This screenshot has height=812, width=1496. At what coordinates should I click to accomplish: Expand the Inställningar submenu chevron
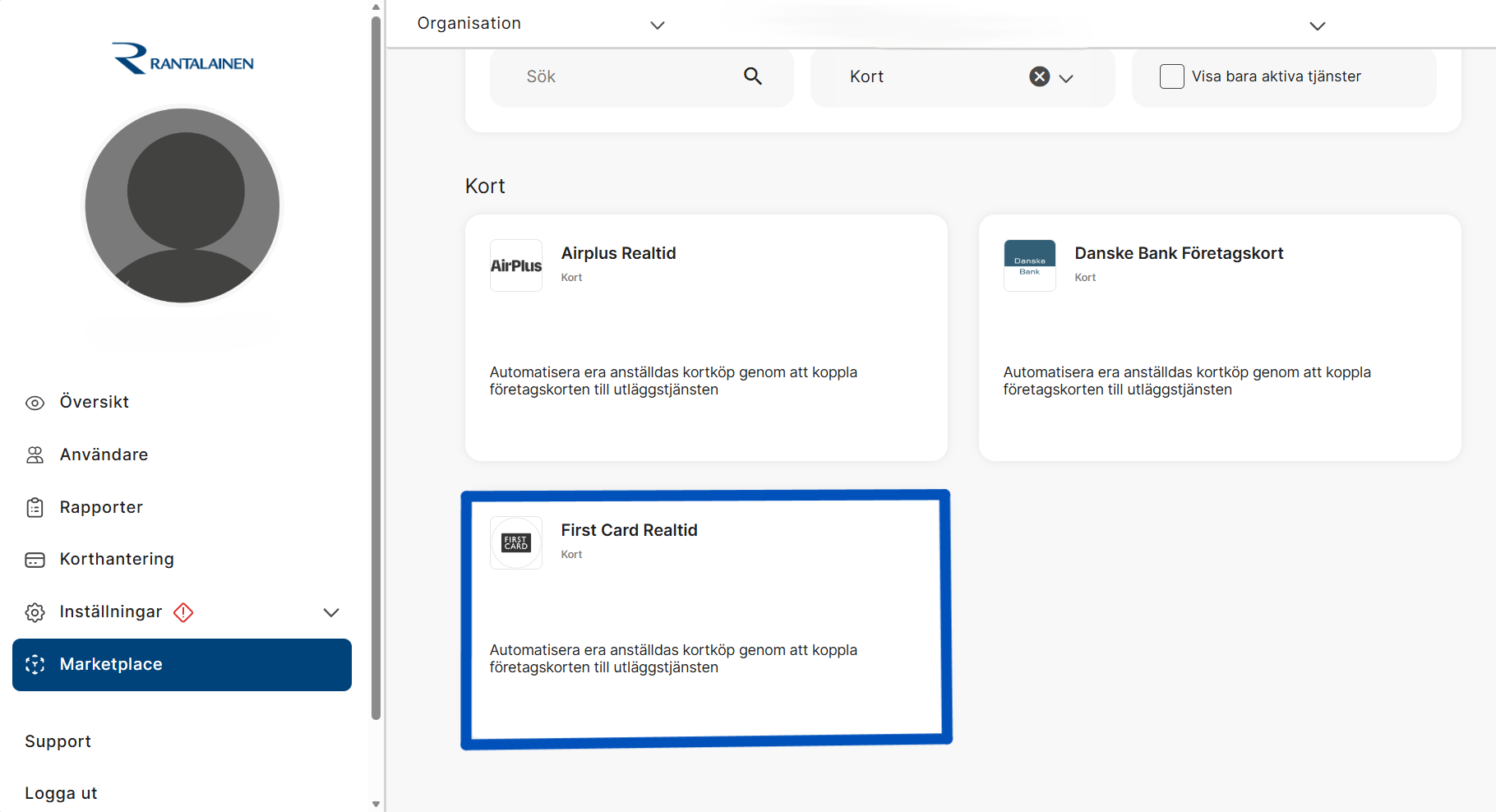tap(331, 612)
